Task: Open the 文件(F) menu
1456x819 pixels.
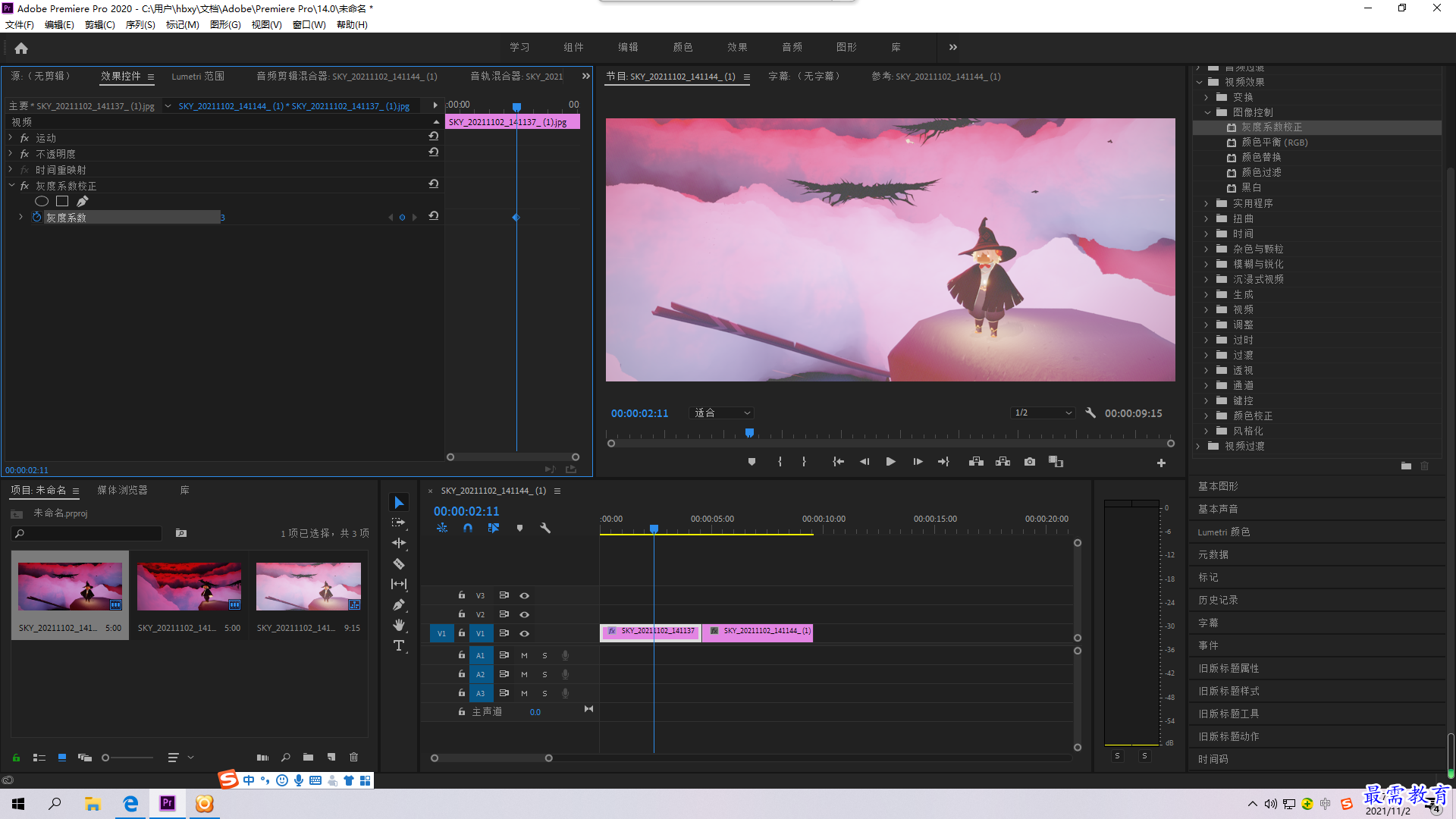Action: [x=20, y=25]
